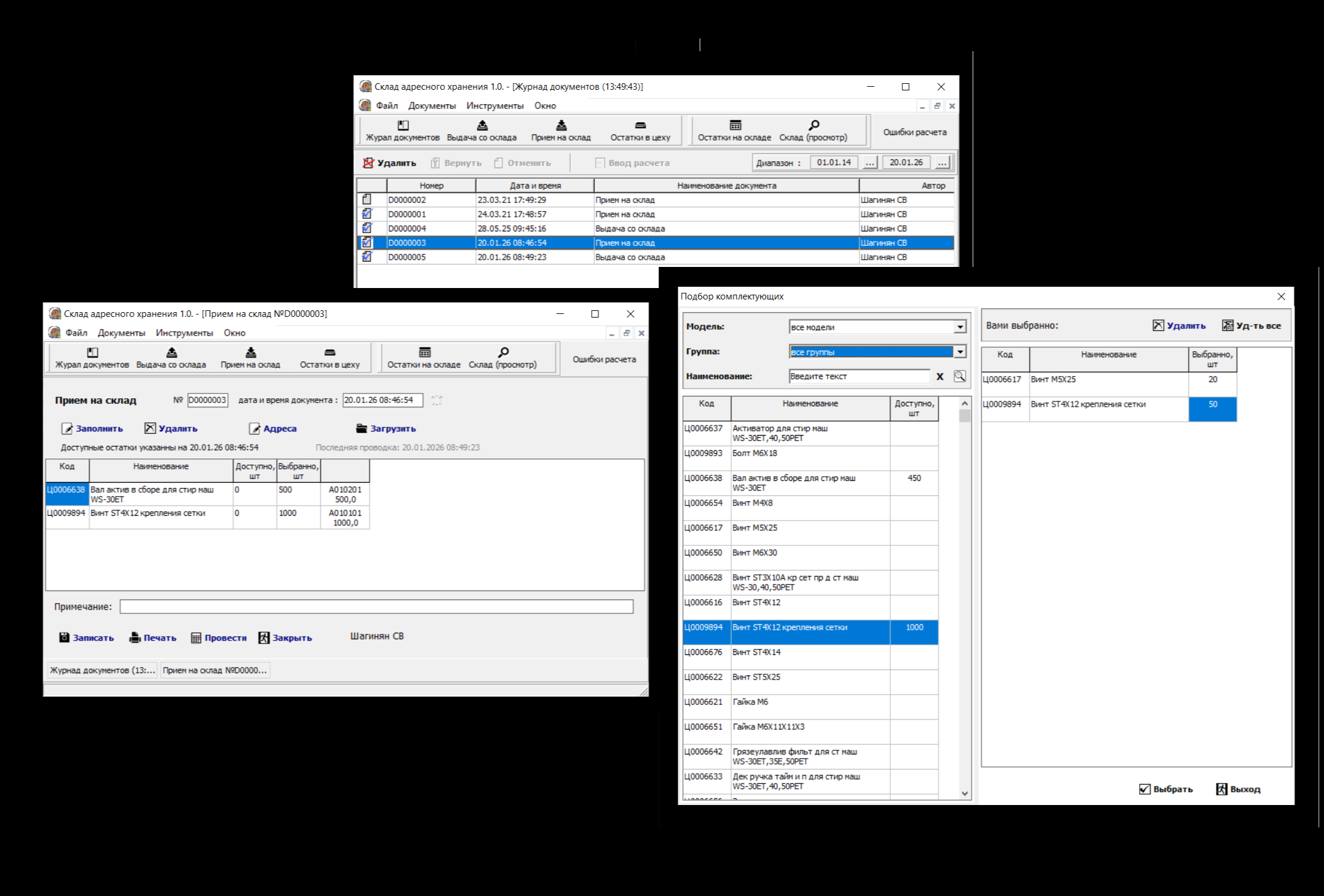Open date picker next to 20.01.26 range end
This screenshot has width=1324, height=896.
942,163
